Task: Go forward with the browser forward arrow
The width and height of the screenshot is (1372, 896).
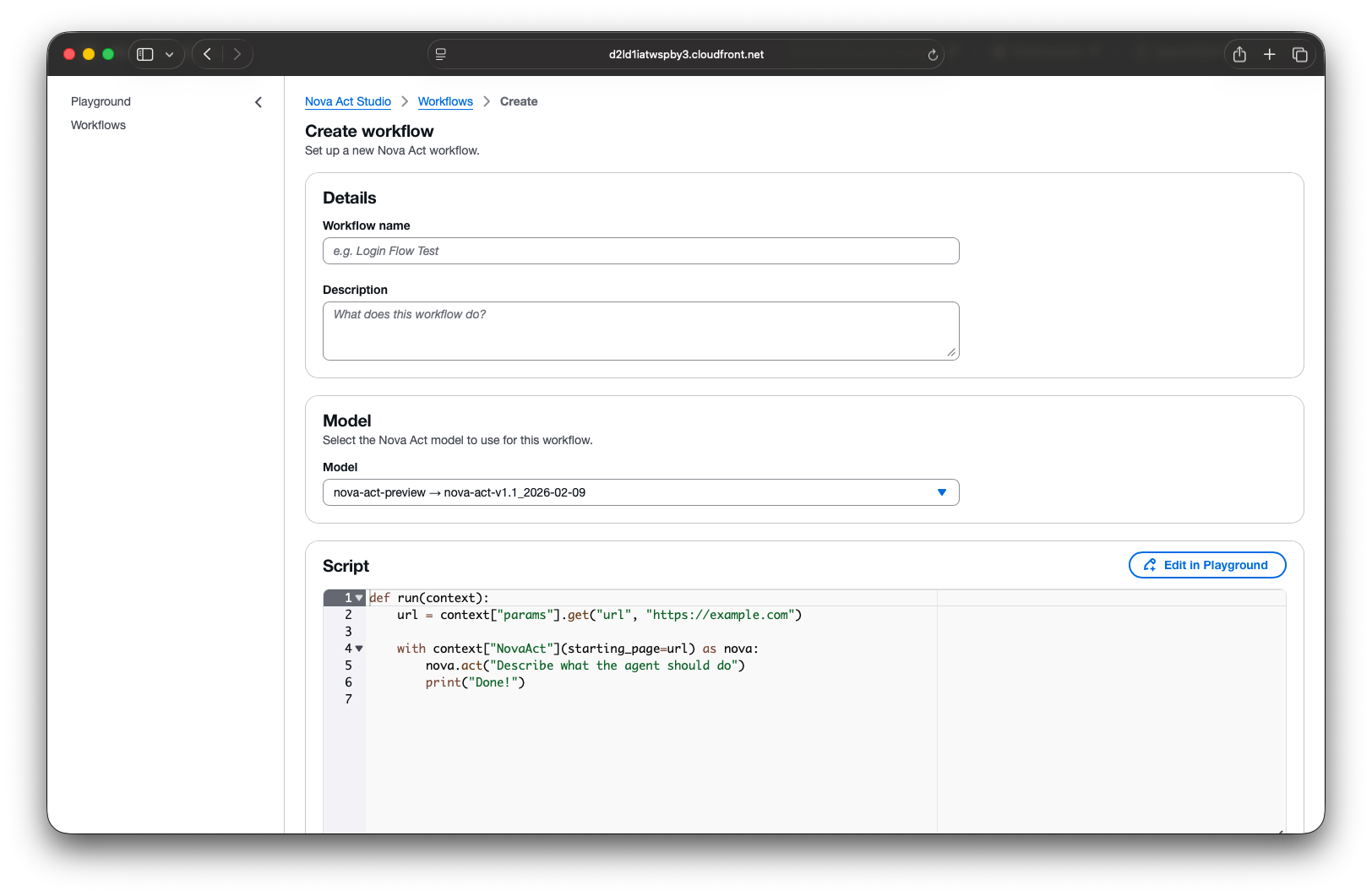Action: tap(237, 54)
